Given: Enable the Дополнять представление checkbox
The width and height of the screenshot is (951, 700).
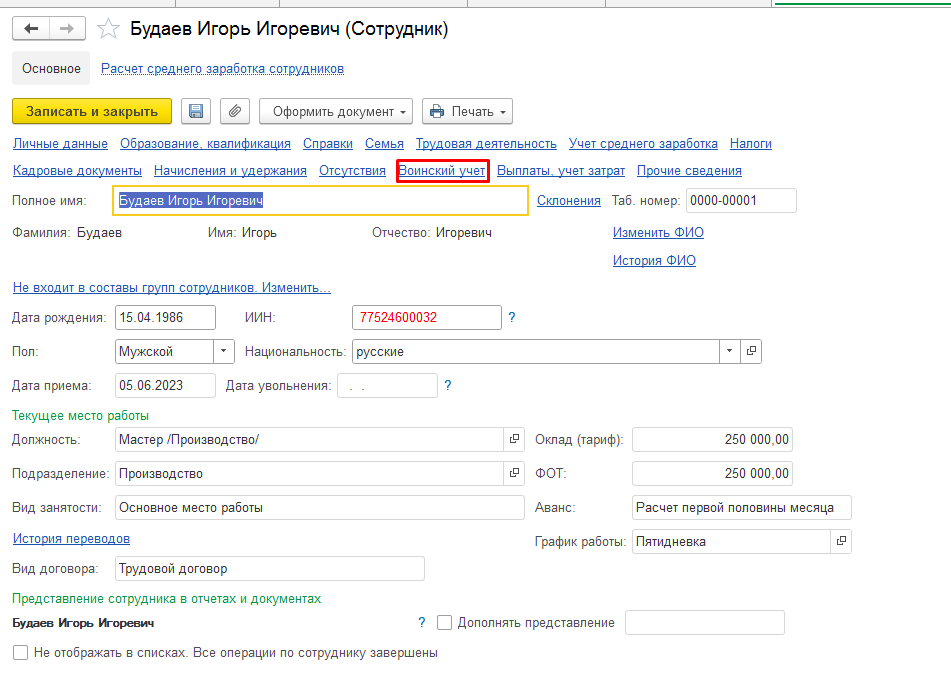Looking at the screenshot, I should [445, 623].
